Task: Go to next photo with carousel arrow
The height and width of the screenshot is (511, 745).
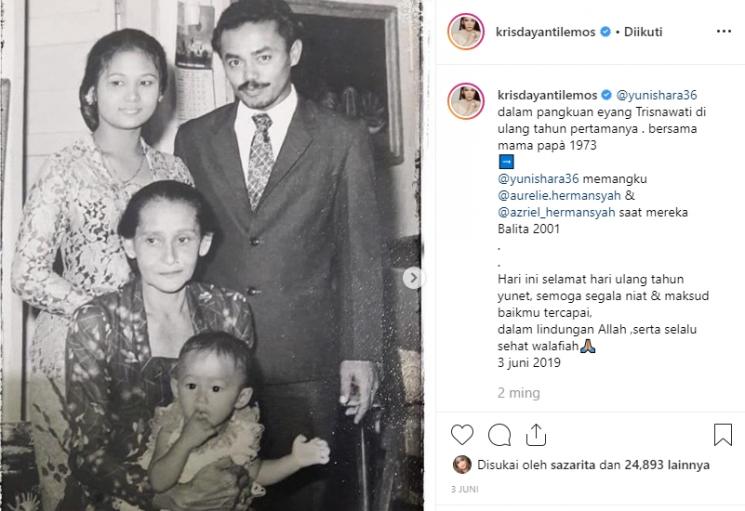Action: 413,278
